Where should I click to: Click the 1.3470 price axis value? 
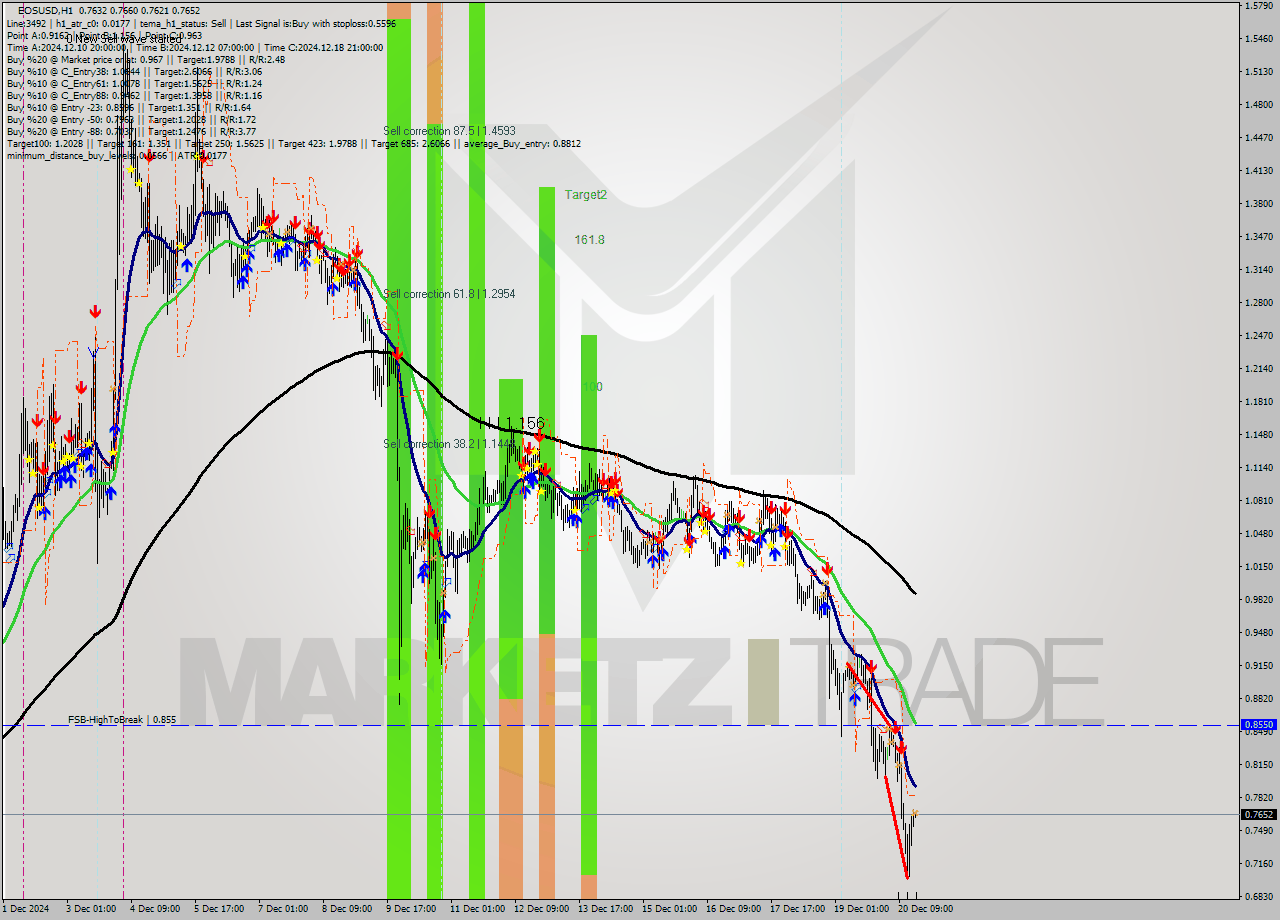pyautogui.click(x=1258, y=237)
